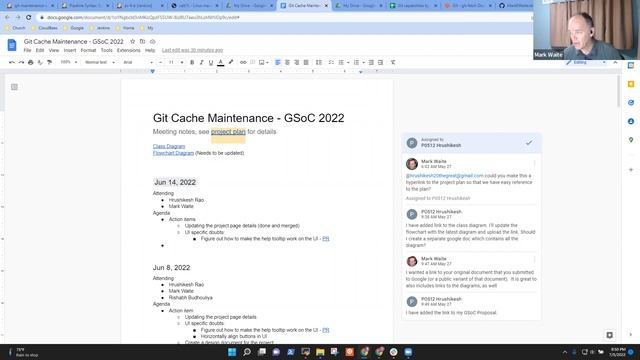Open the Keep side panel icon
The width and height of the screenshot is (640, 360).
(x=631, y=84)
